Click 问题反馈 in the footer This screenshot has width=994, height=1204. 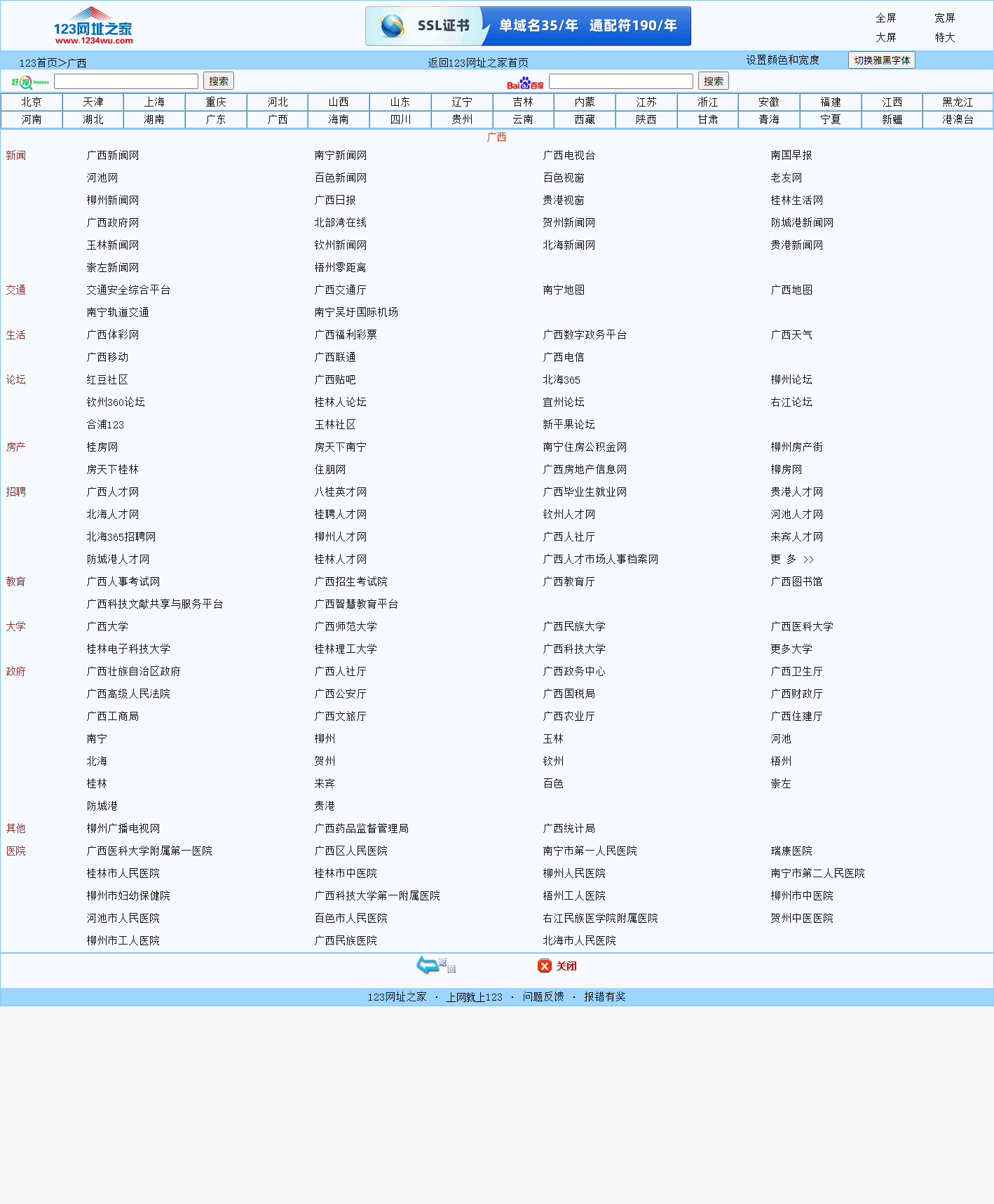543,996
